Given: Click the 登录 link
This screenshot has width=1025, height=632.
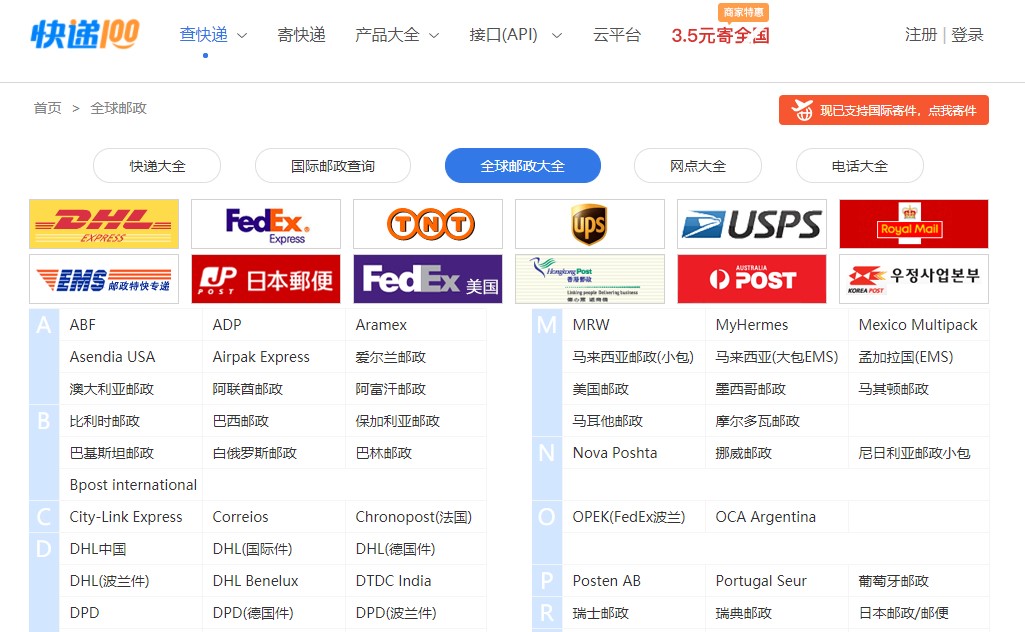Looking at the screenshot, I should 967,35.
